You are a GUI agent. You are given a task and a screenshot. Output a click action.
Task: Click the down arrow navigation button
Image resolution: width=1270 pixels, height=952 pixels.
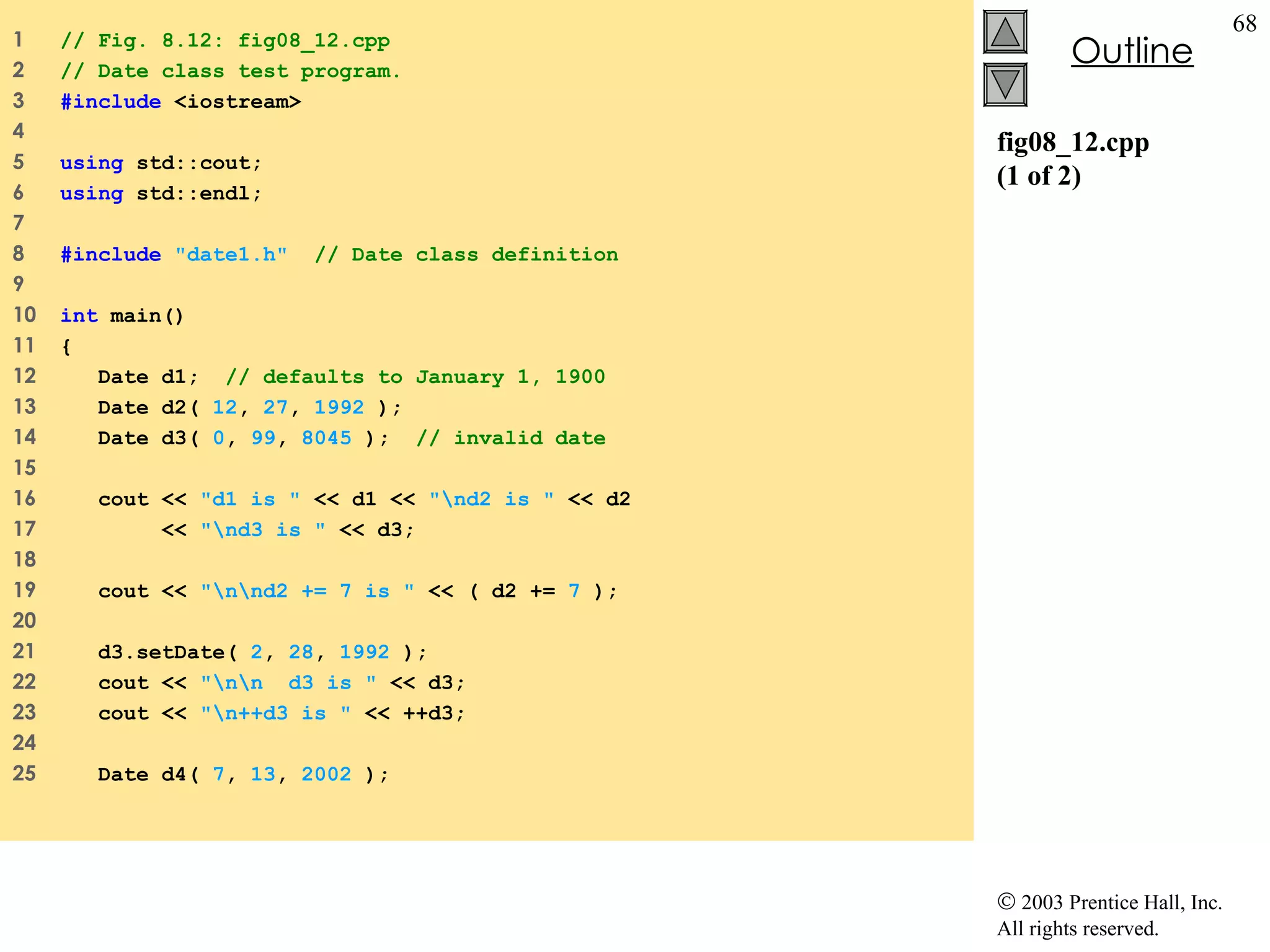[x=1005, y=85]
